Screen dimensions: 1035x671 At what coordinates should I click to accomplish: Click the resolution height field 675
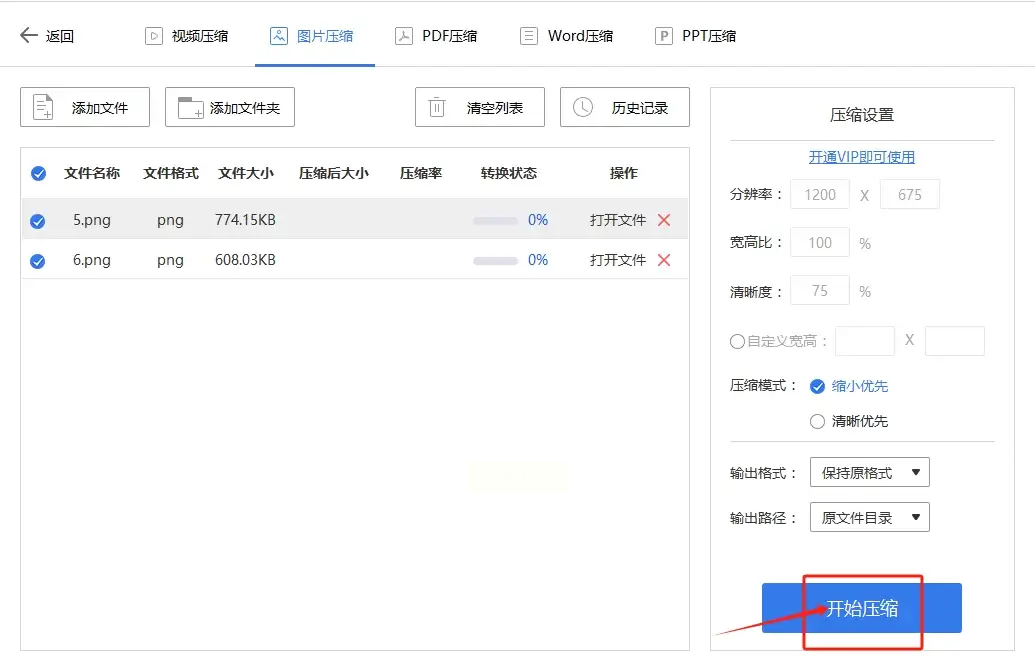pos(910,194)
